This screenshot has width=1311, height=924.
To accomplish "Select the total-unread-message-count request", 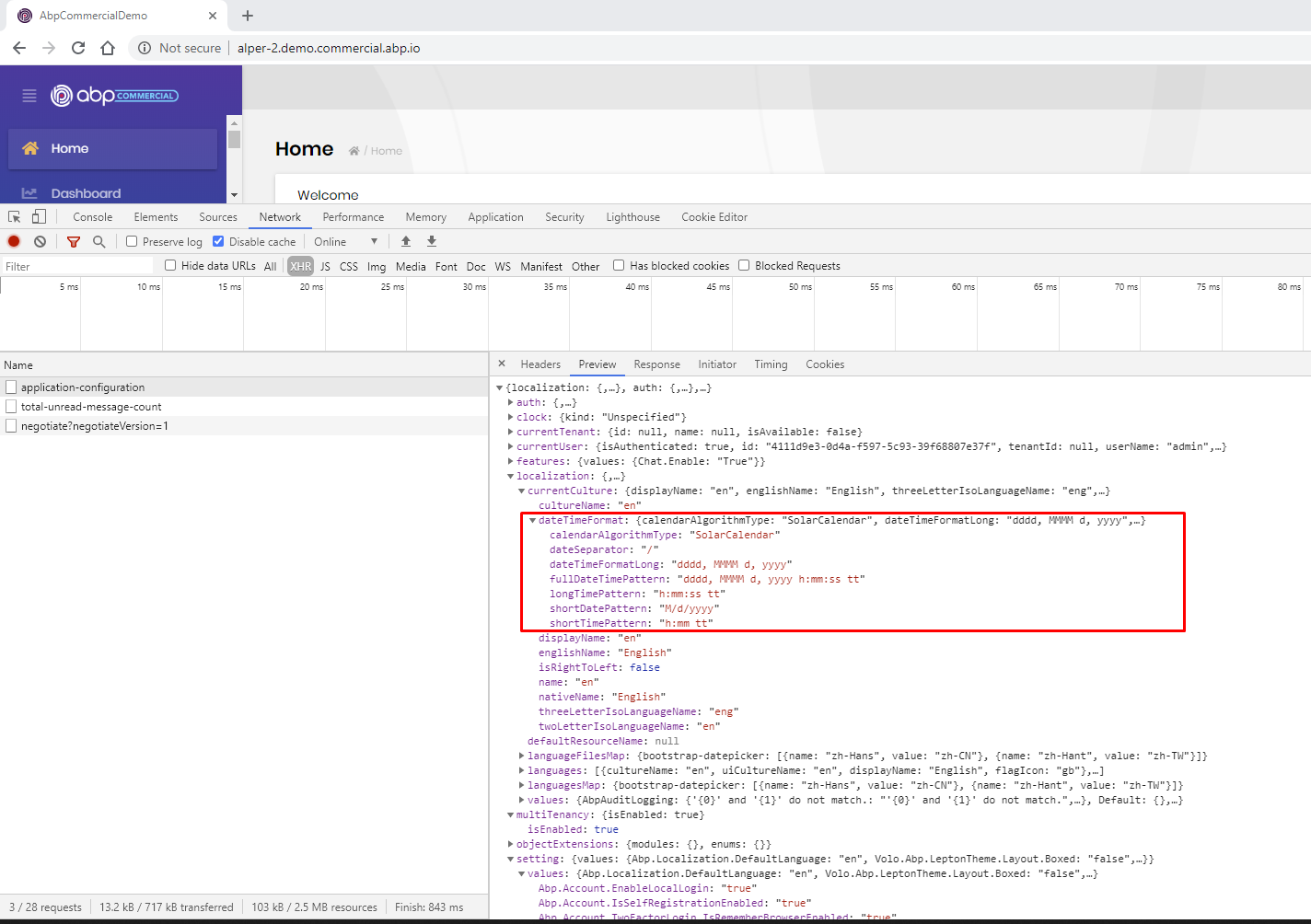I will pos(91,407).
